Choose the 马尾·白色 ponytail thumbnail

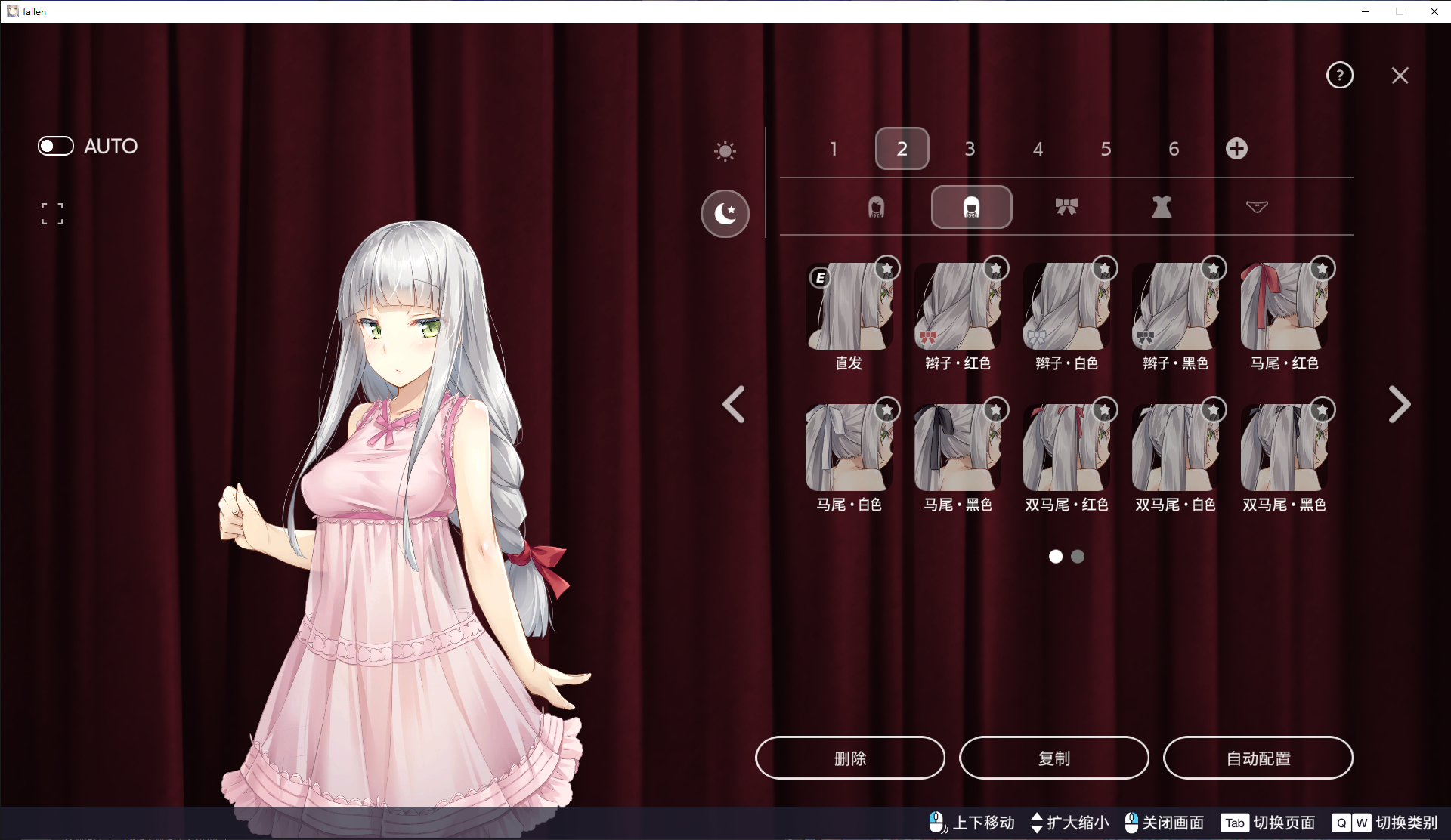(849, 447)
